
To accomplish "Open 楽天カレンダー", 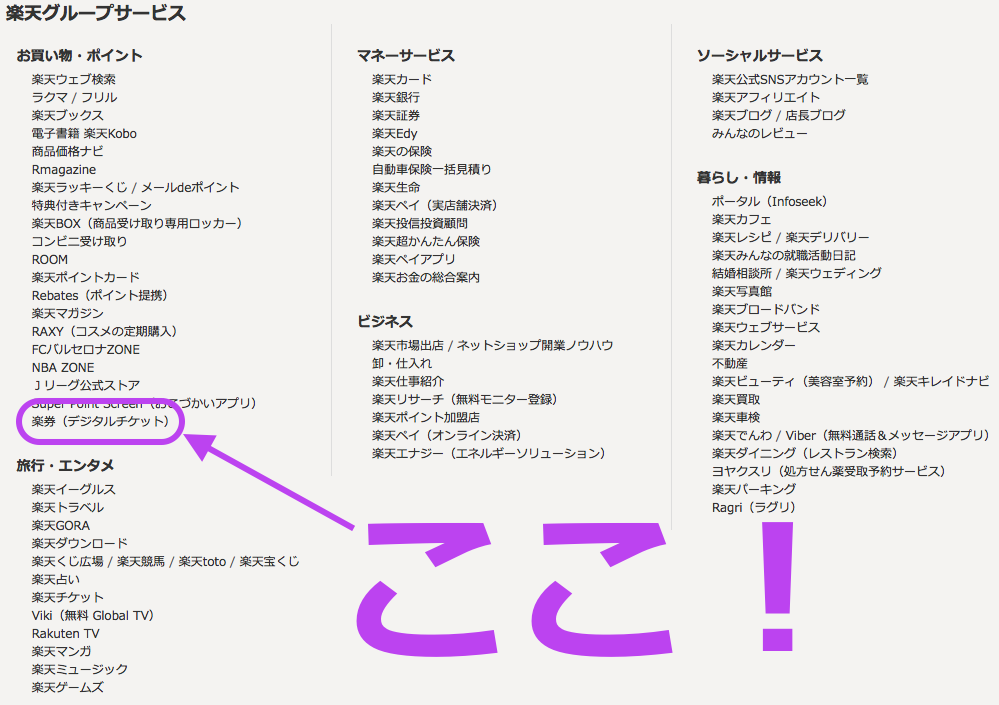I will [x=754, y=345].
